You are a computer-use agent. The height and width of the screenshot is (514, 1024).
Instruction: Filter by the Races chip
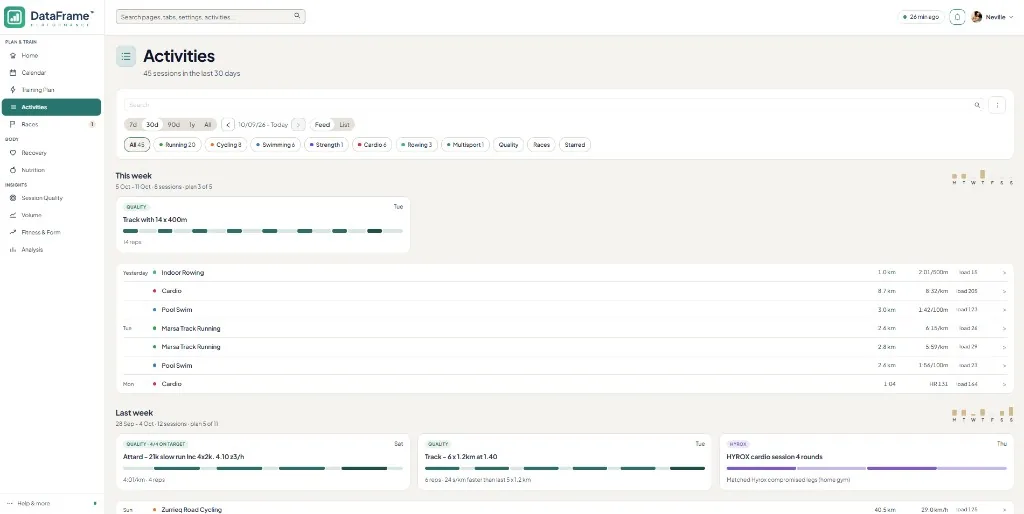point(541,145)
